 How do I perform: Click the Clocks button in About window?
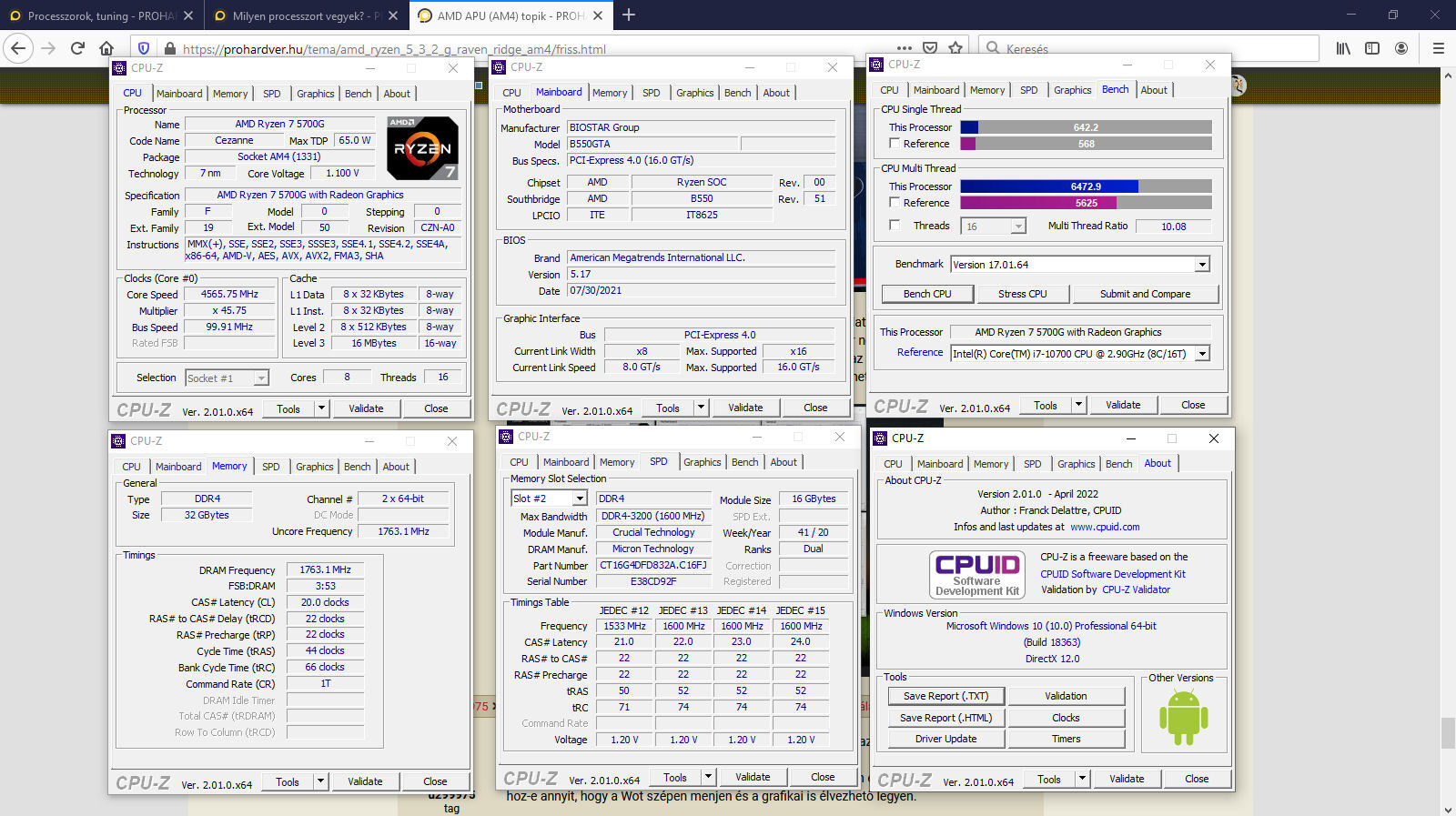tap(1066, 718)
